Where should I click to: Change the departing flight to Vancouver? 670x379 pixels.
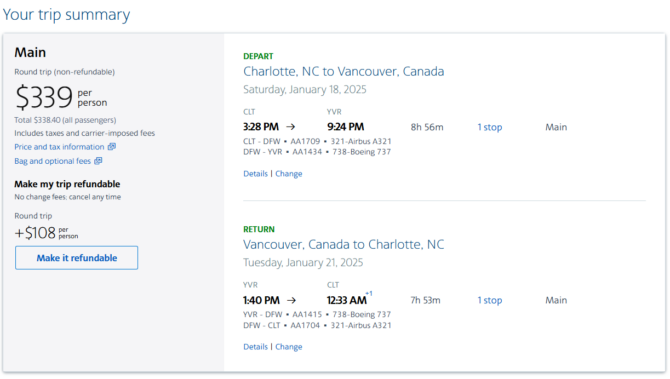pyautogui.click(x=289, y=173)
